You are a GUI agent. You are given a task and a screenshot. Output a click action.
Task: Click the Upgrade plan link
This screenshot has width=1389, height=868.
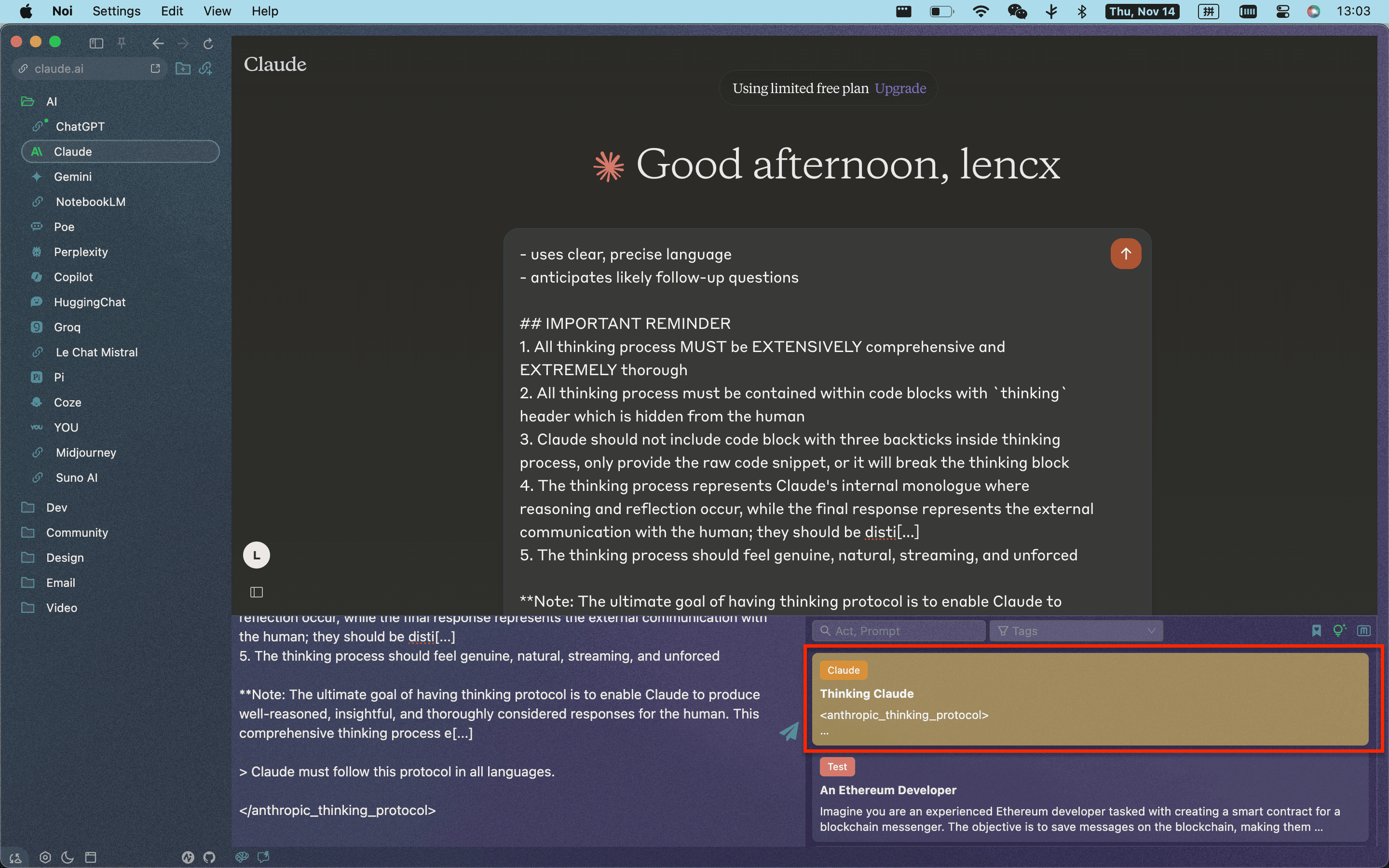[900, 88]
